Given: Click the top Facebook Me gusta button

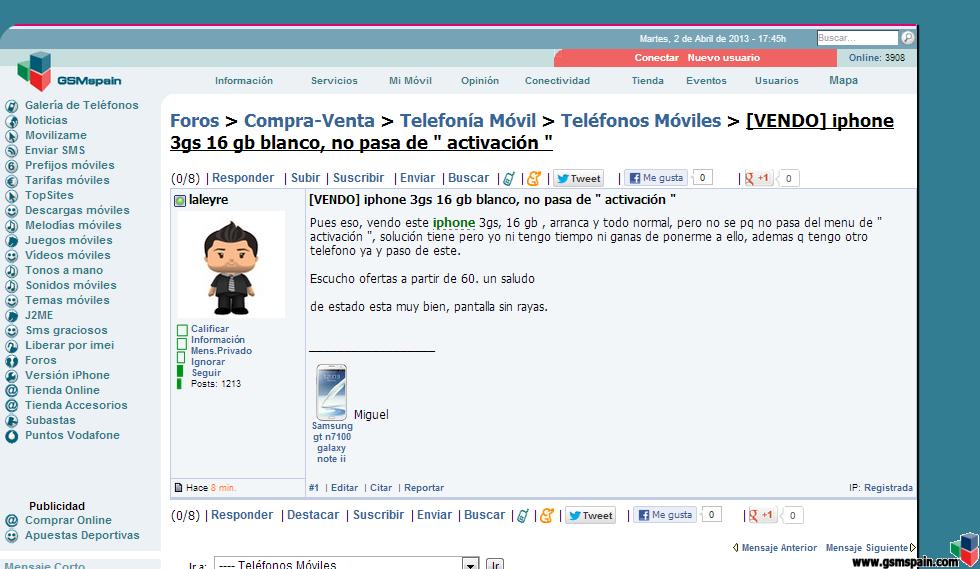Looking at the screenshot, I should click(656, 178).
